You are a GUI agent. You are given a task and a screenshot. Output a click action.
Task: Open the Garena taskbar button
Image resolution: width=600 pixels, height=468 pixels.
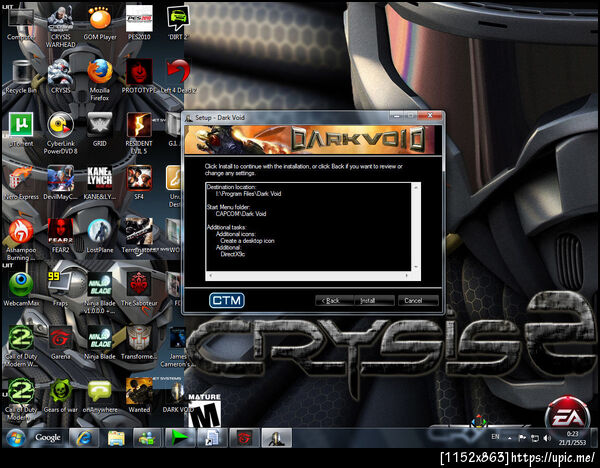[244, 438]
